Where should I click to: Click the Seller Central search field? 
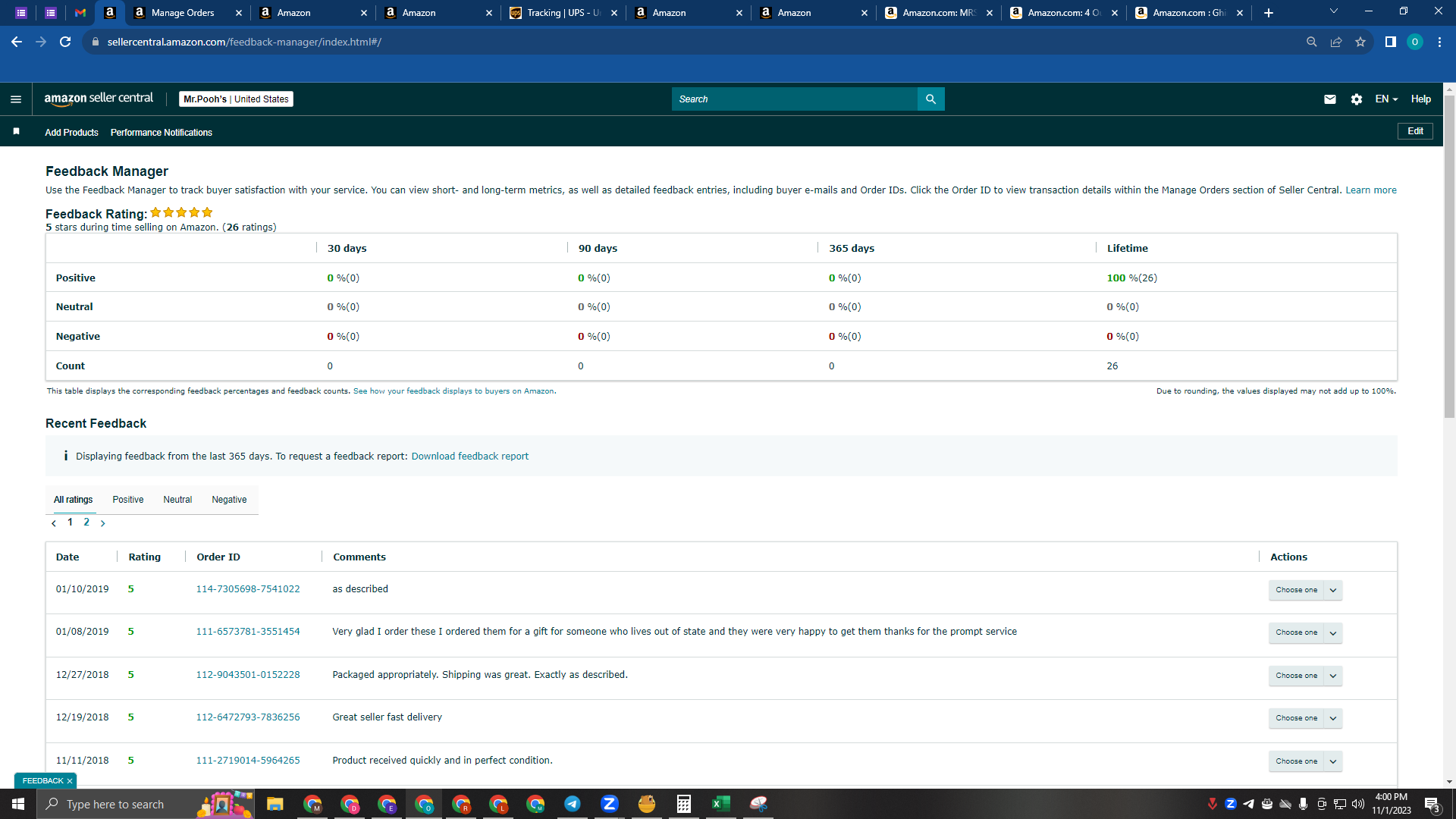point(794,99)
